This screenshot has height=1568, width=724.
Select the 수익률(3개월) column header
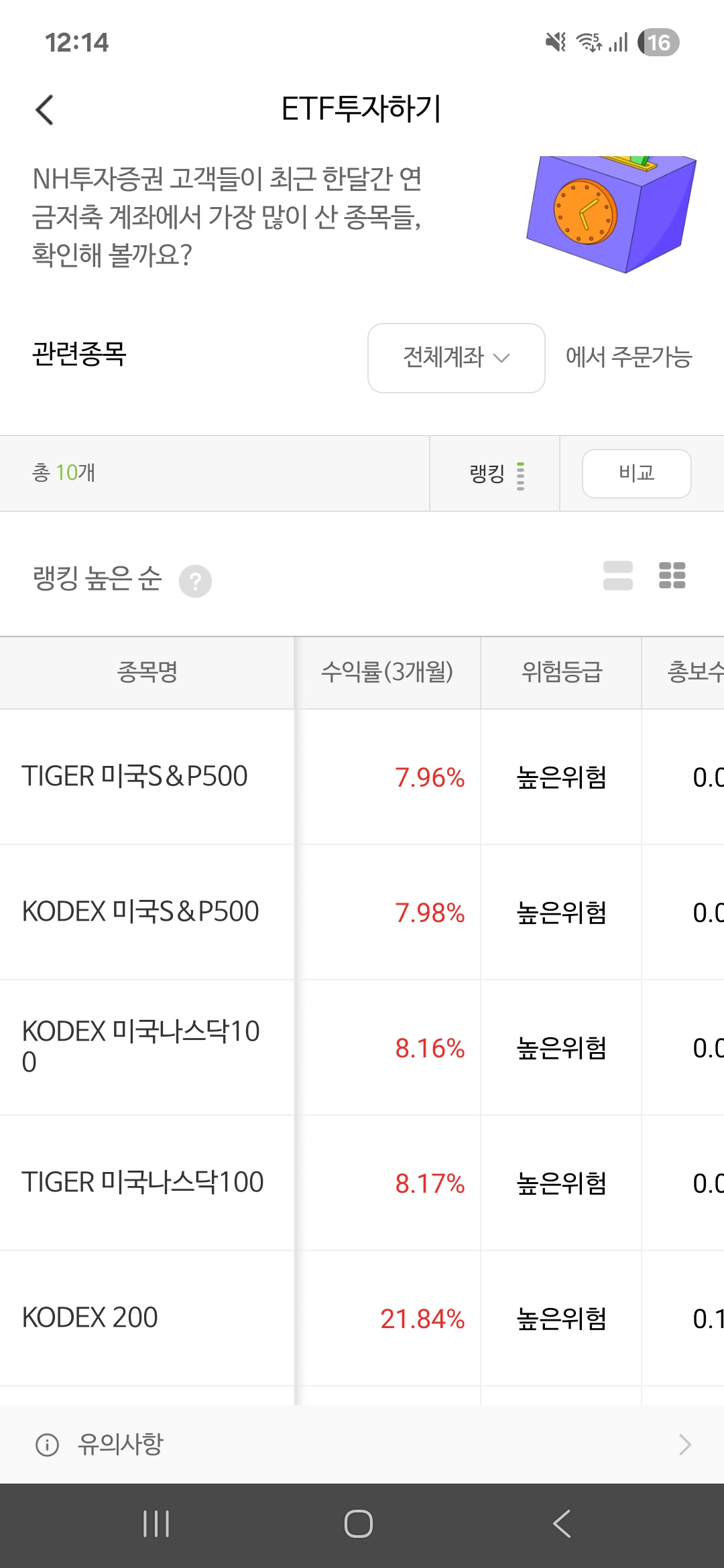[x=387, y=672]
